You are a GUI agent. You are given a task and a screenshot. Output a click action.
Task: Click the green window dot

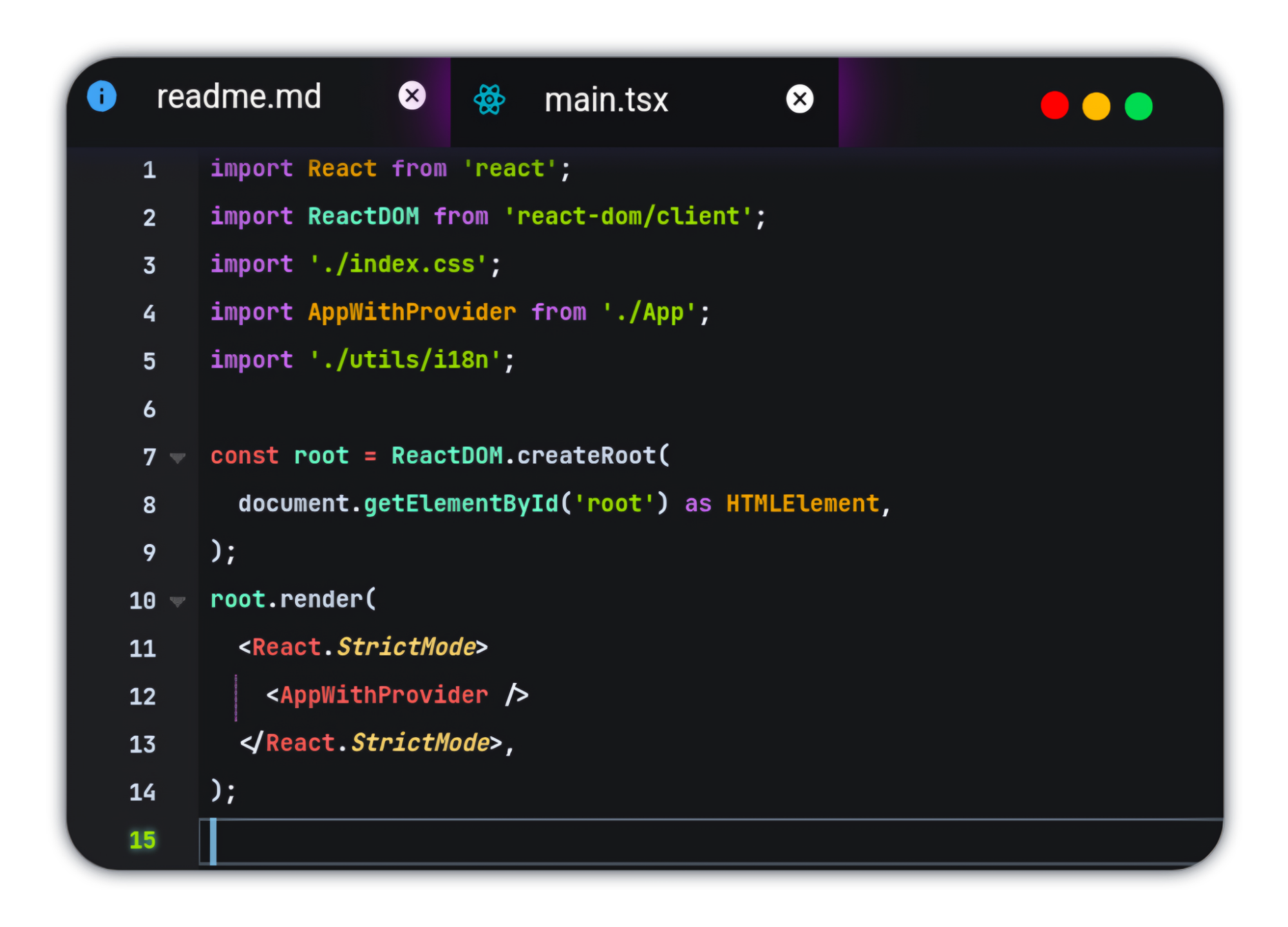1139,106
